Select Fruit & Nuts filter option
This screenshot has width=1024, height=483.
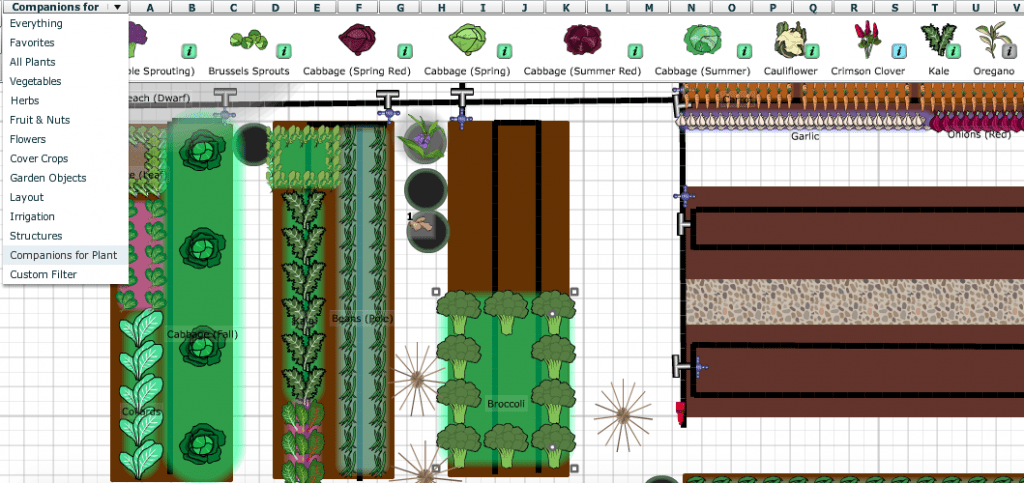tap(41, 120)
